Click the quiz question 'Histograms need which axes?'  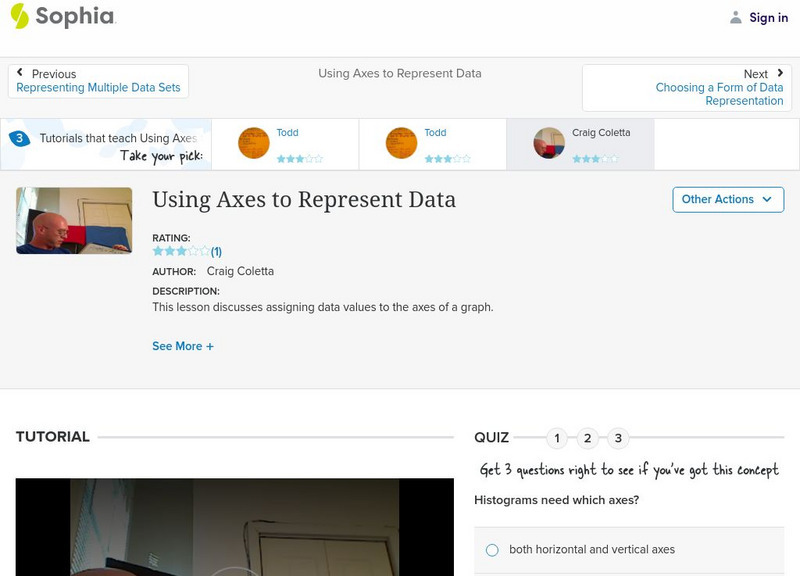[557, 500]
